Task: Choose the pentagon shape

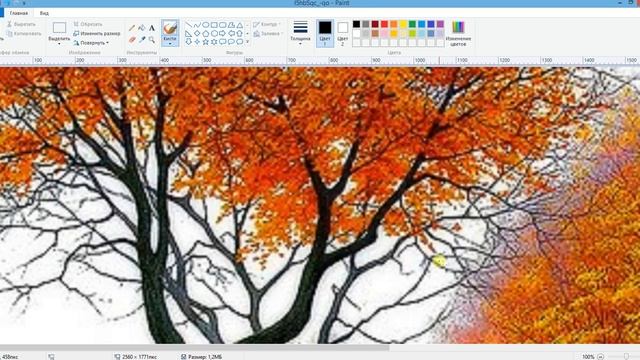Action: (206, 33)
